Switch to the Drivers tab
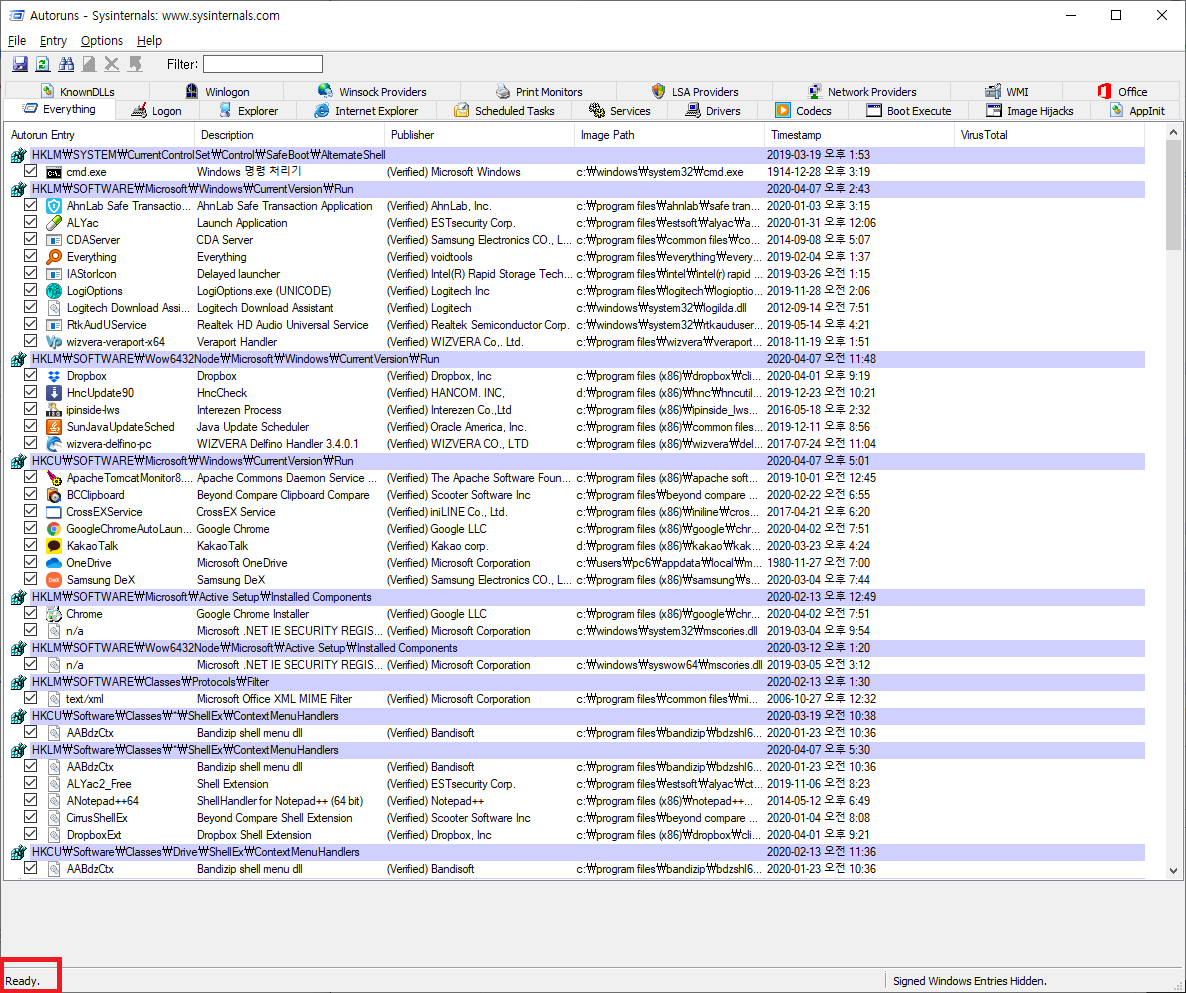Screen dimensions: 1186x993 tap(713, 111)
